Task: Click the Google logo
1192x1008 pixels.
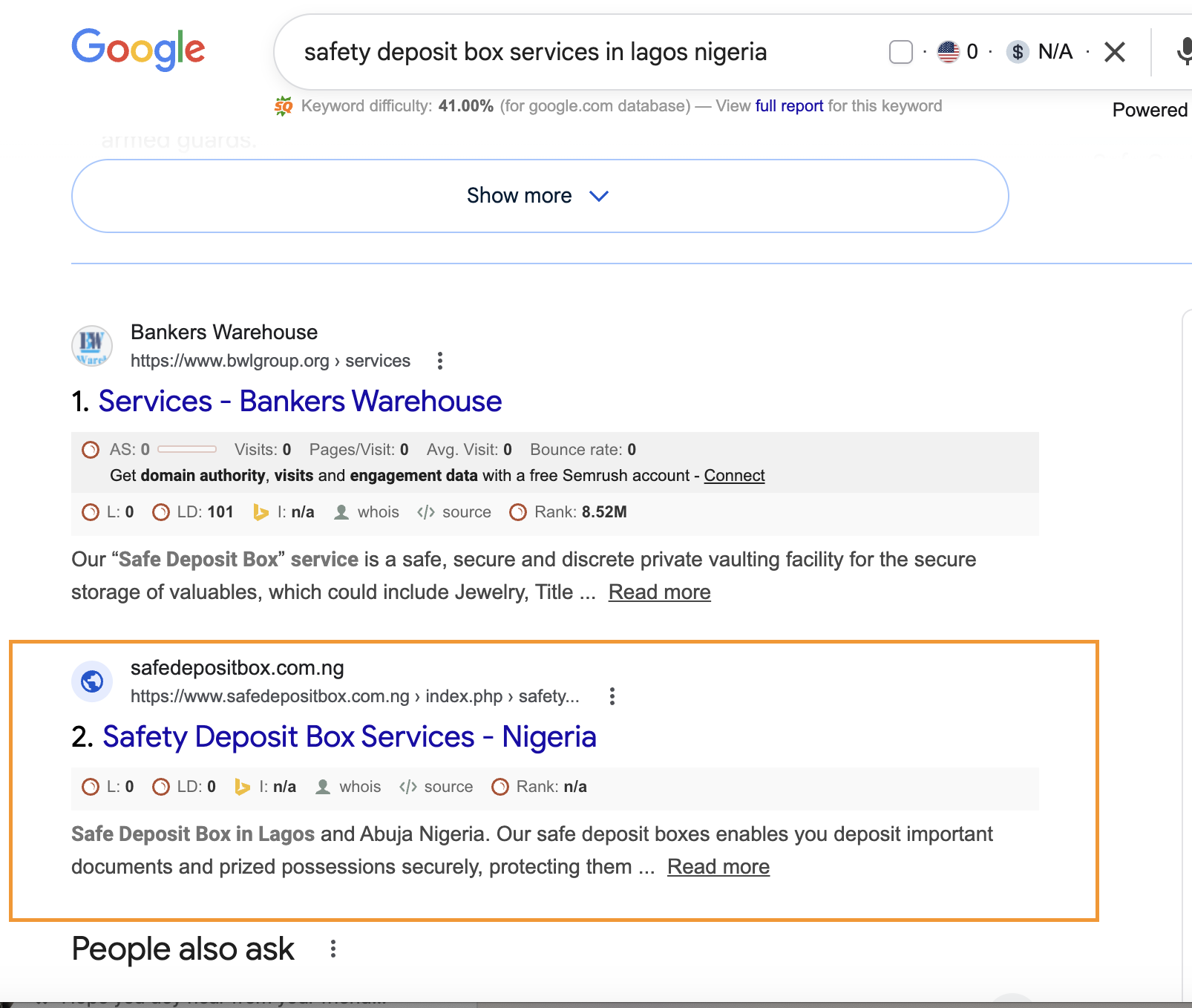Action: [138, 50]
